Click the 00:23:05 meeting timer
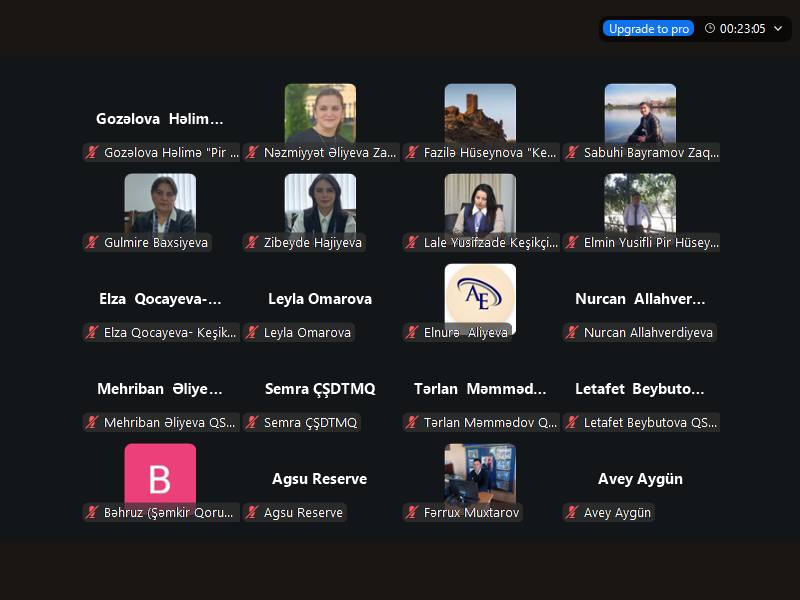800x600 pixels. [742, 29]
